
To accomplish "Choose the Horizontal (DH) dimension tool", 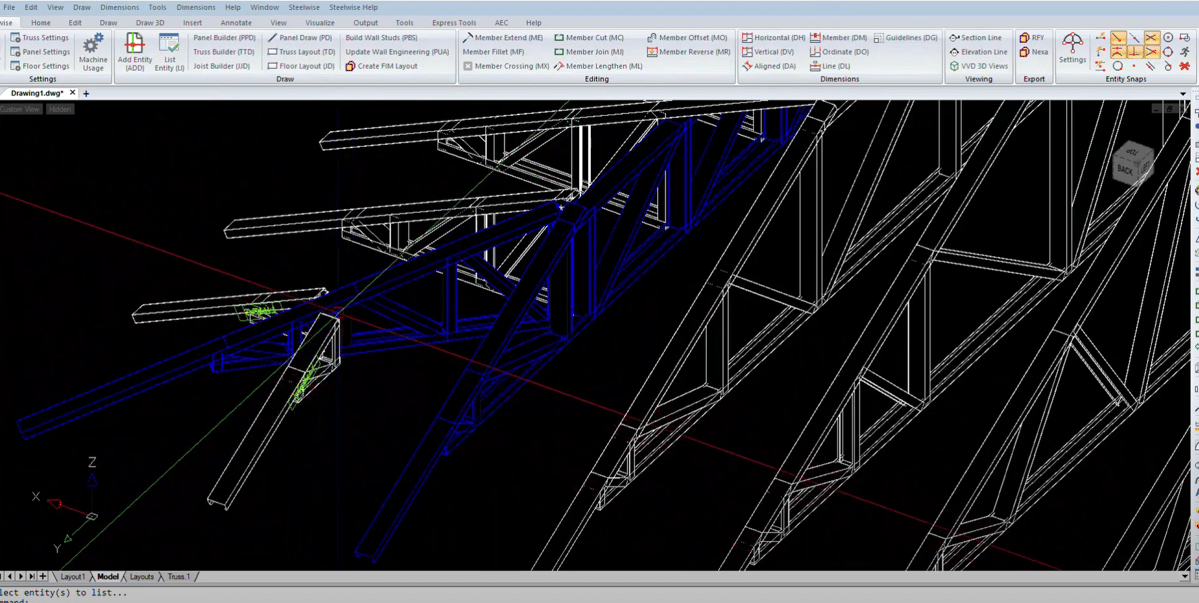I will pyautogui.click(x=773, y=38).
